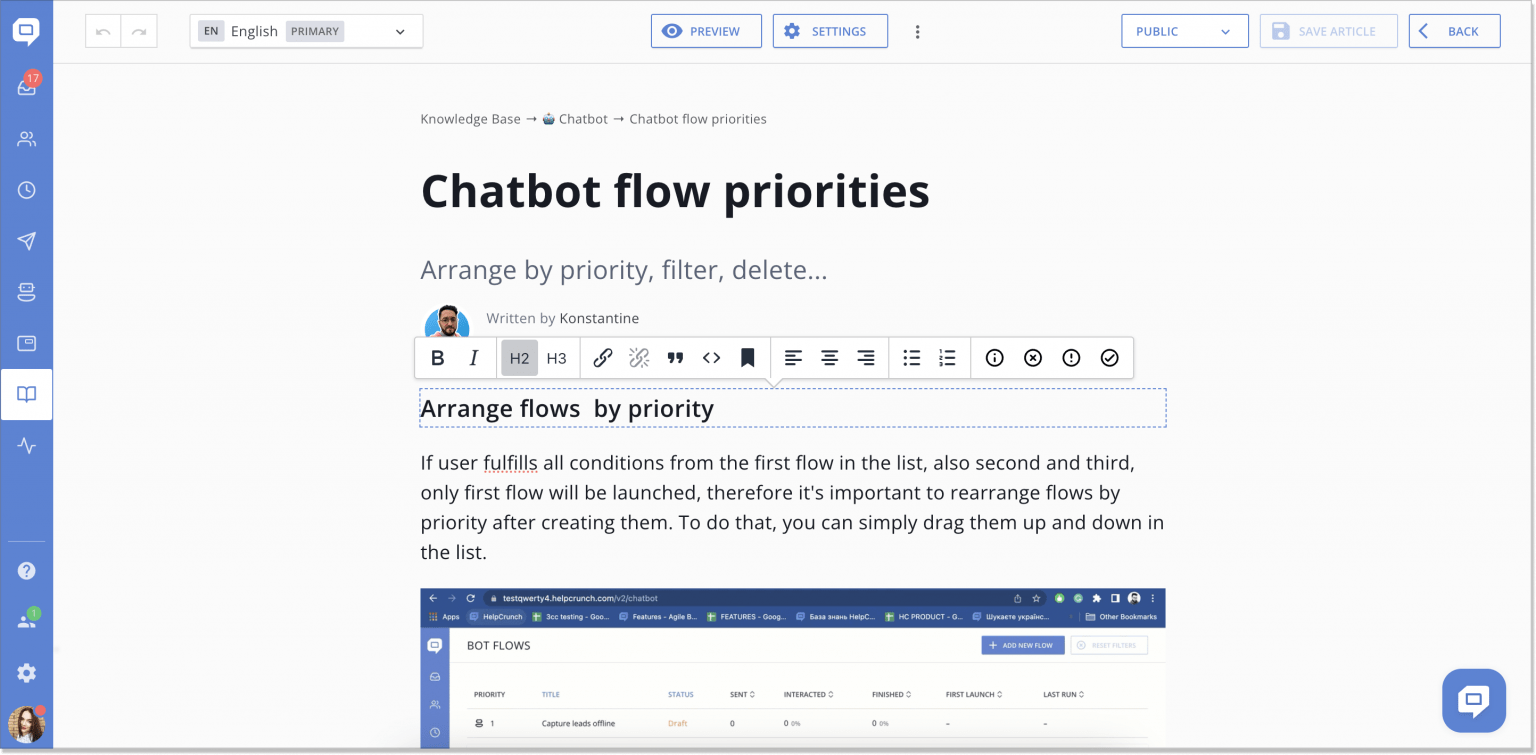Open the Contacts section in the sidebar
The width and height of the screenshot is (1536, 755).
pos(27,139)
